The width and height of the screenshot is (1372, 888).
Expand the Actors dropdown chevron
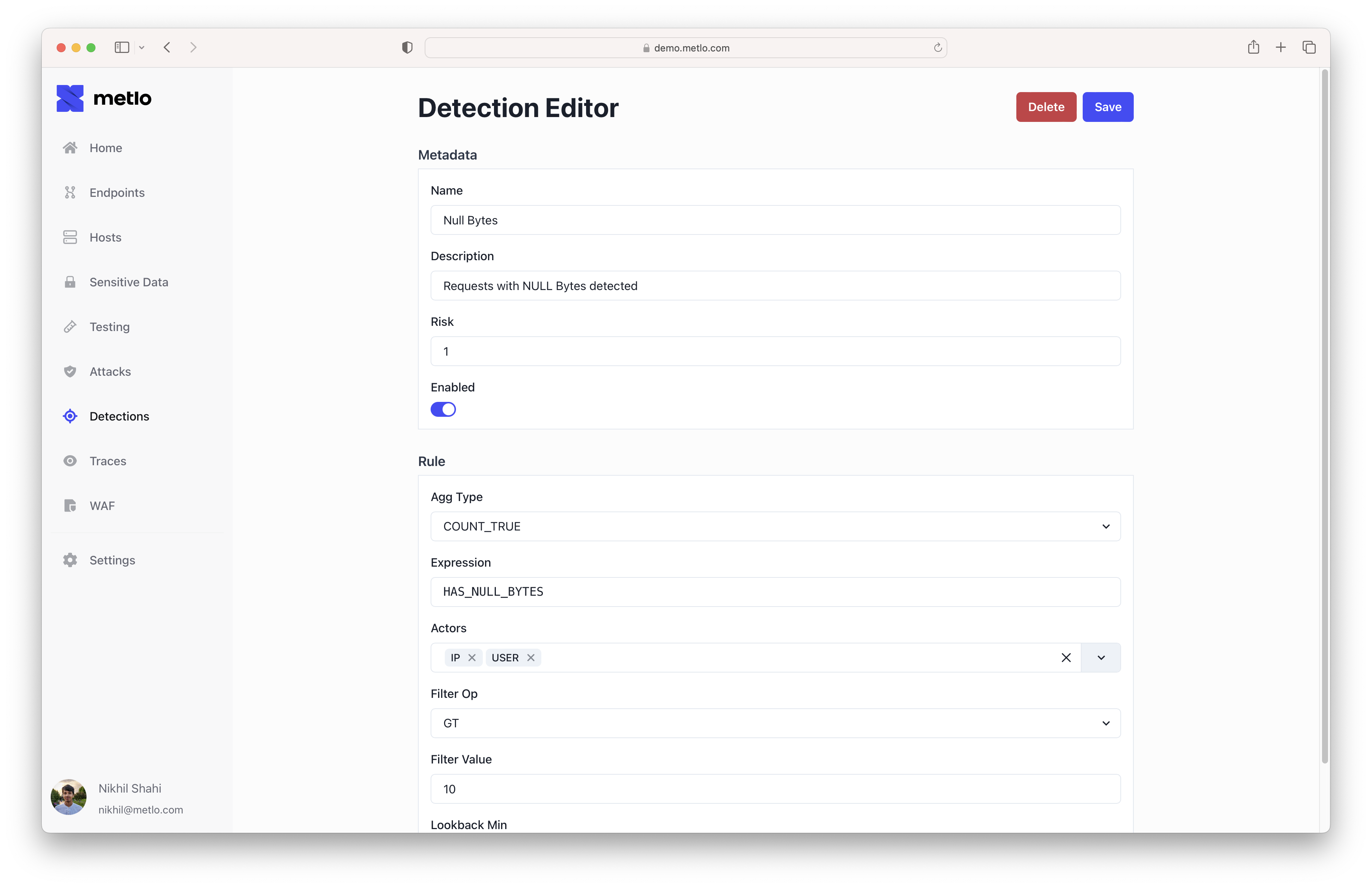click(x=1101, y=658)
